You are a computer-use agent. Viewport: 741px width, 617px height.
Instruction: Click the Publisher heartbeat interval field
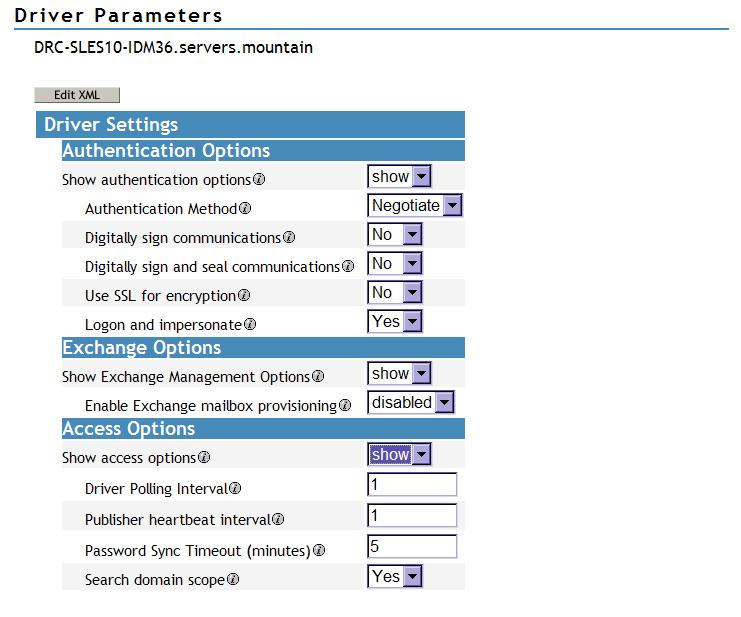pyautogui.click(x=412, y=515)
